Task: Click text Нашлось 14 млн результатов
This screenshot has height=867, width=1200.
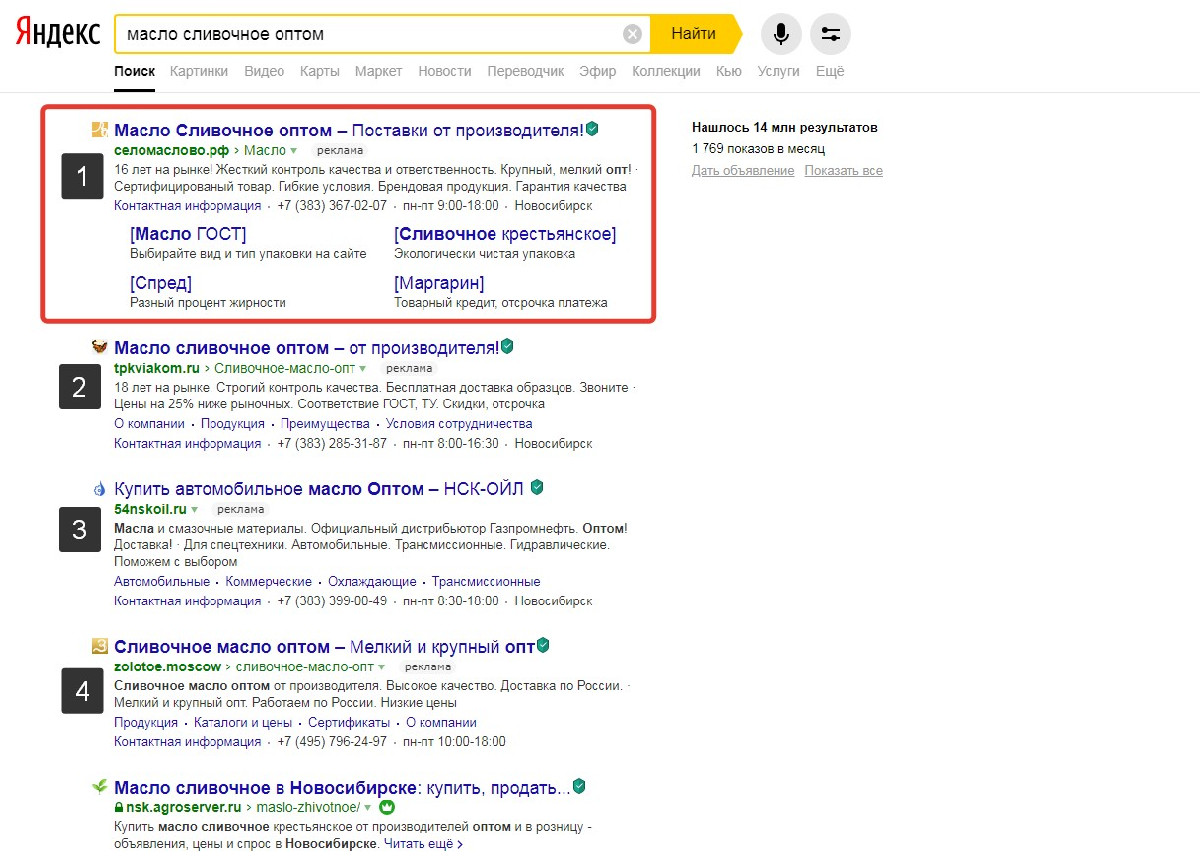Action: click(x=784, y=128)
